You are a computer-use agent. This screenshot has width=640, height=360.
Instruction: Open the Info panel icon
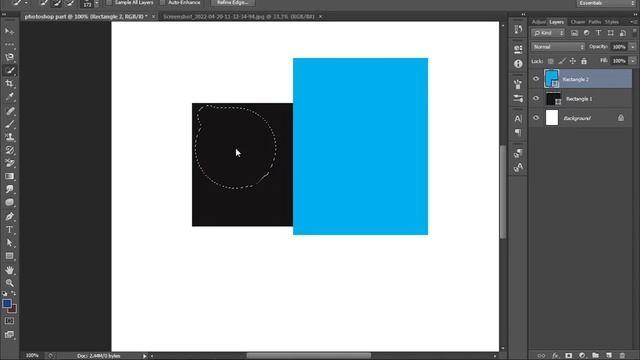tap(518, 64)
